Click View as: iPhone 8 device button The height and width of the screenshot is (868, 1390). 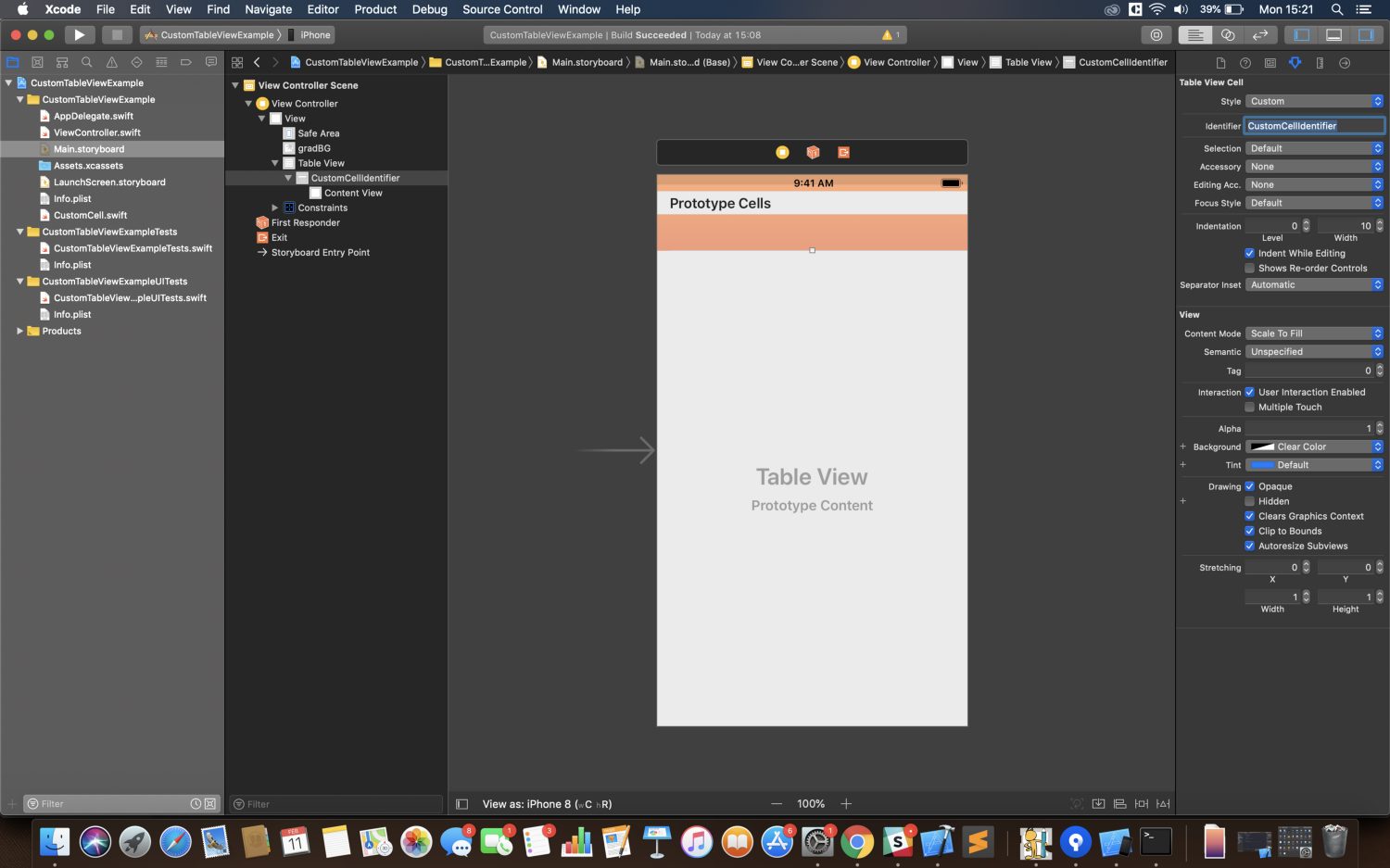pos(547,804)
